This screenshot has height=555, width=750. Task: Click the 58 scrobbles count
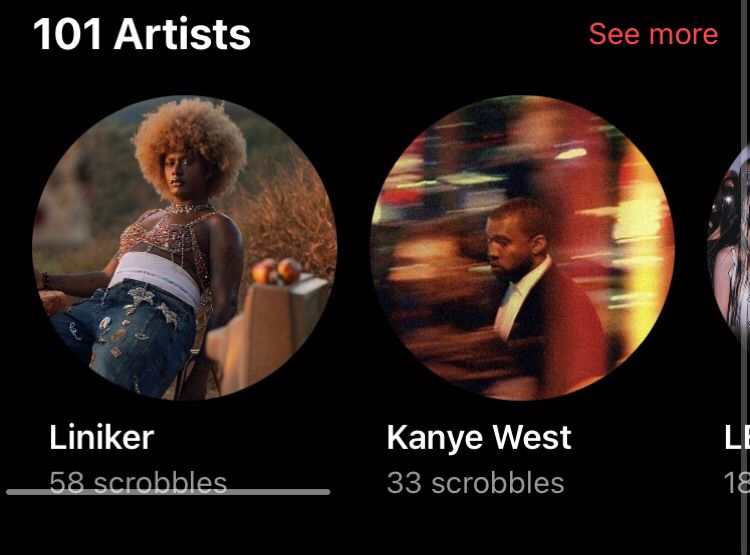click(x=138, y=482)
